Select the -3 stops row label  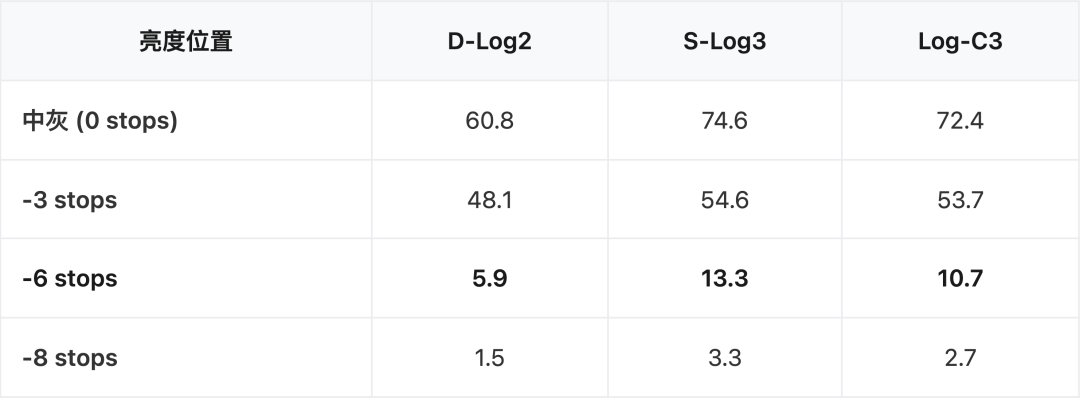(x=70, y=200)
